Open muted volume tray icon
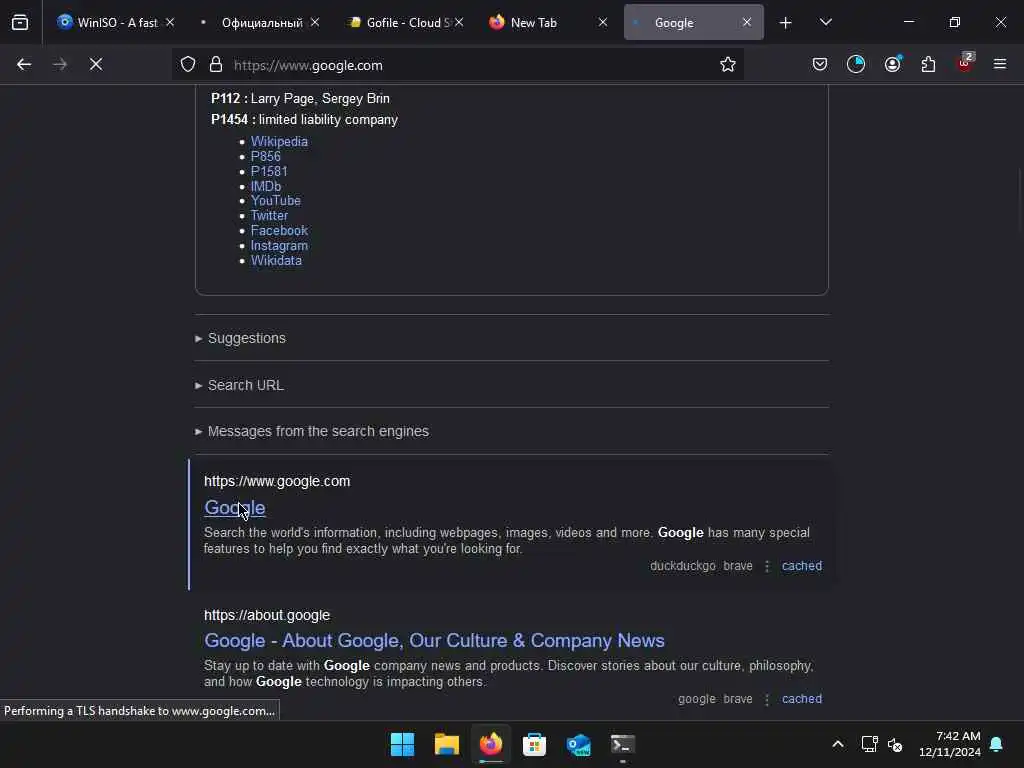1024x768 pixels. [895, 744]
